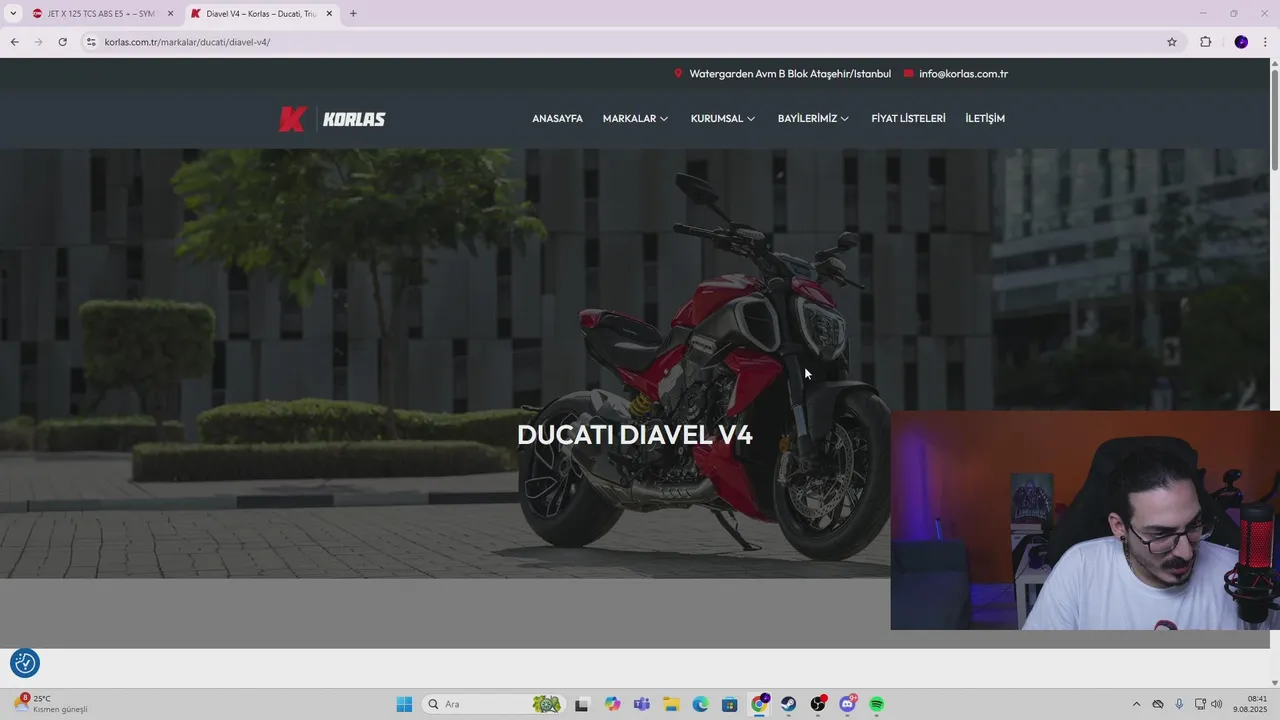The height and width of the screenshot is (720, 1280).
Task: View site information icon in address bar
Action: (x=91, y=42)
